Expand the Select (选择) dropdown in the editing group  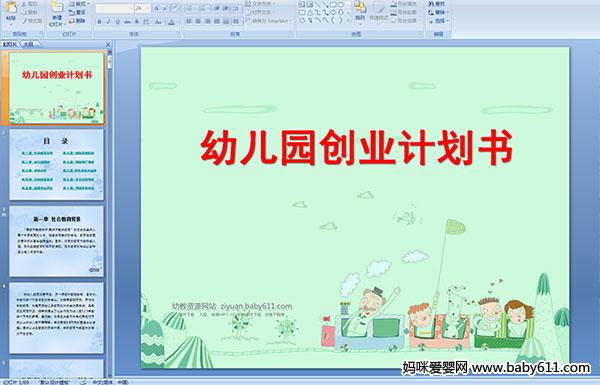click(439, 21)
